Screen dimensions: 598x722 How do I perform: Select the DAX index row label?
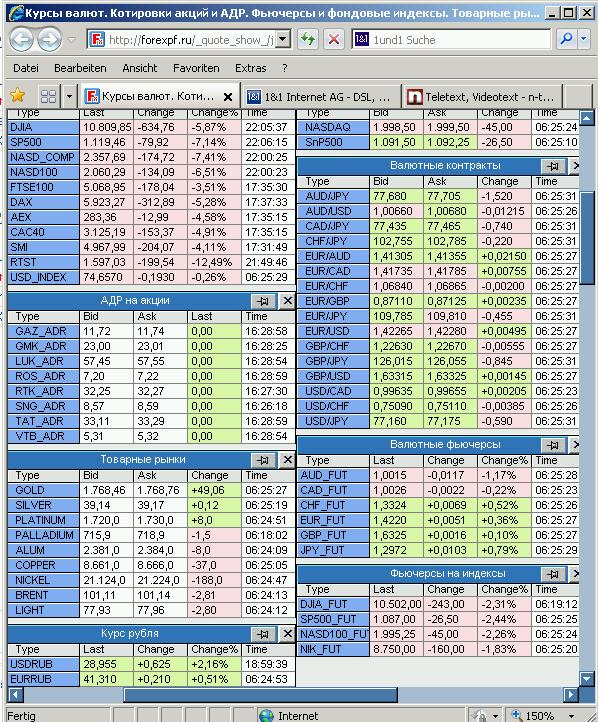(x=43, y=202)
